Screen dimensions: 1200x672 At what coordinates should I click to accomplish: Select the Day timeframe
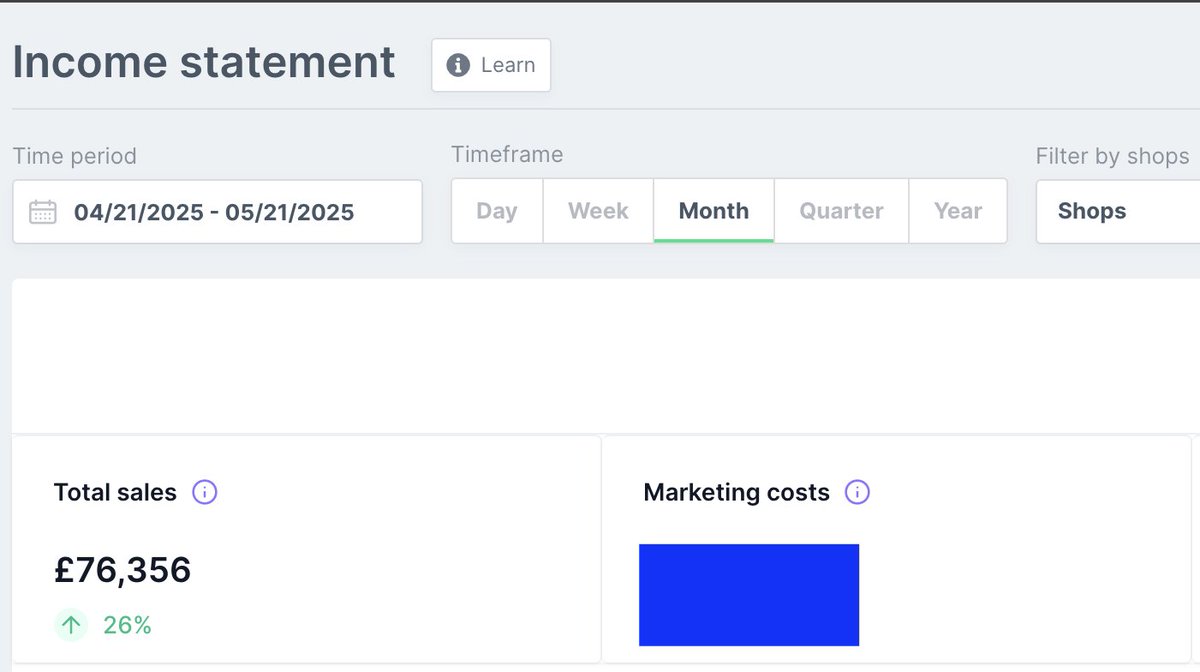pos(497,211)
